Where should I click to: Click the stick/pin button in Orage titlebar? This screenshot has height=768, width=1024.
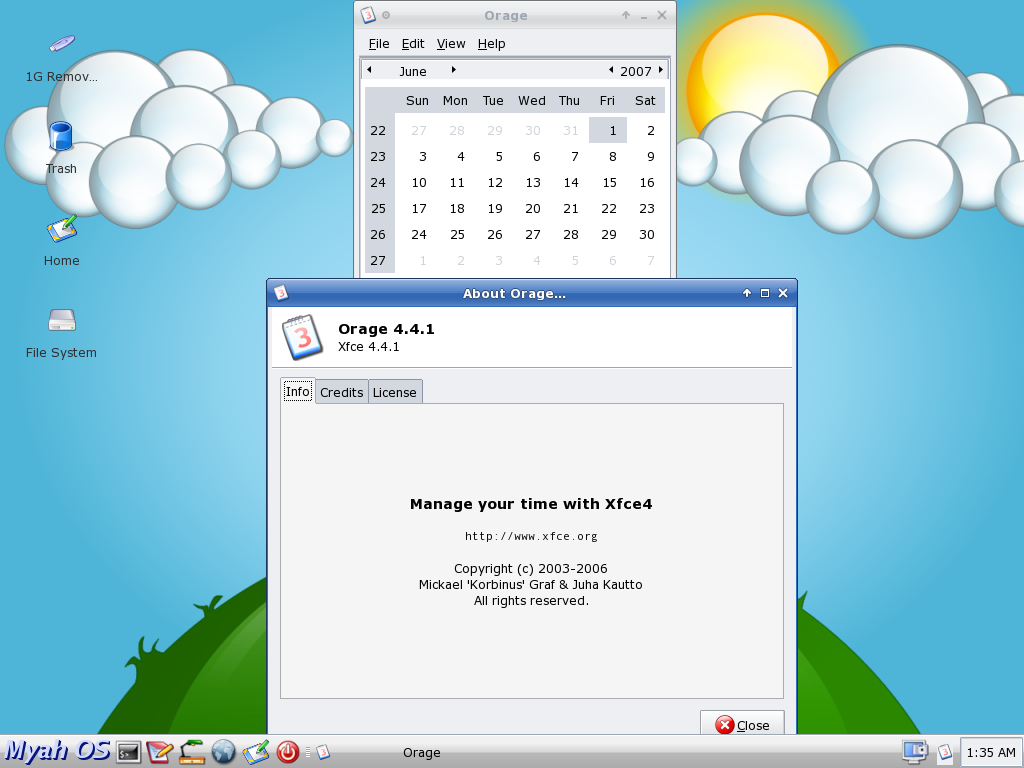[x=386, y=15]
